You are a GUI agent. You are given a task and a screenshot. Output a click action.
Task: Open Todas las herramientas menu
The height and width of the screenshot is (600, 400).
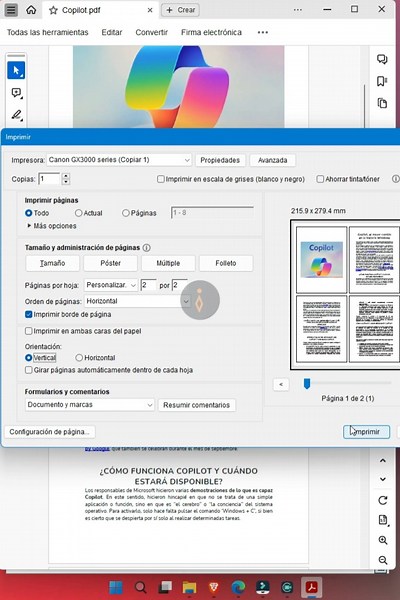click(47, 33)
